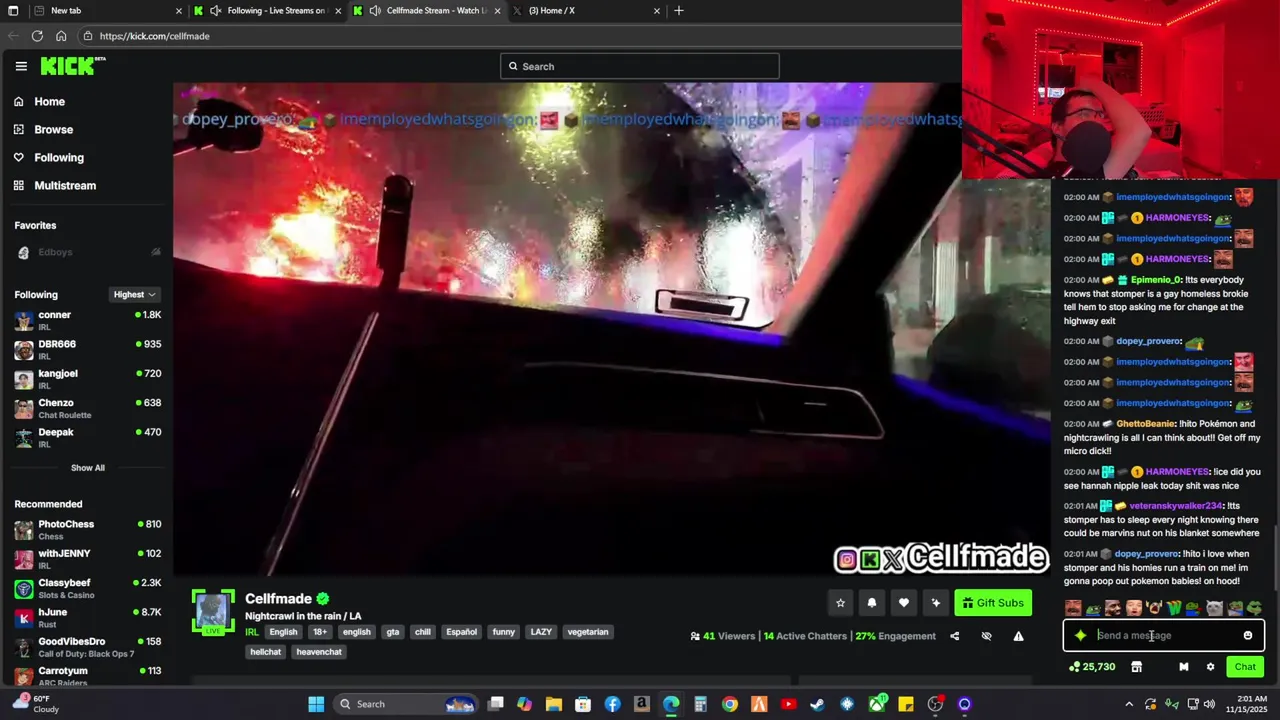Switch to the New tab tab
The image size is (1280, 720).
(107, 11)
